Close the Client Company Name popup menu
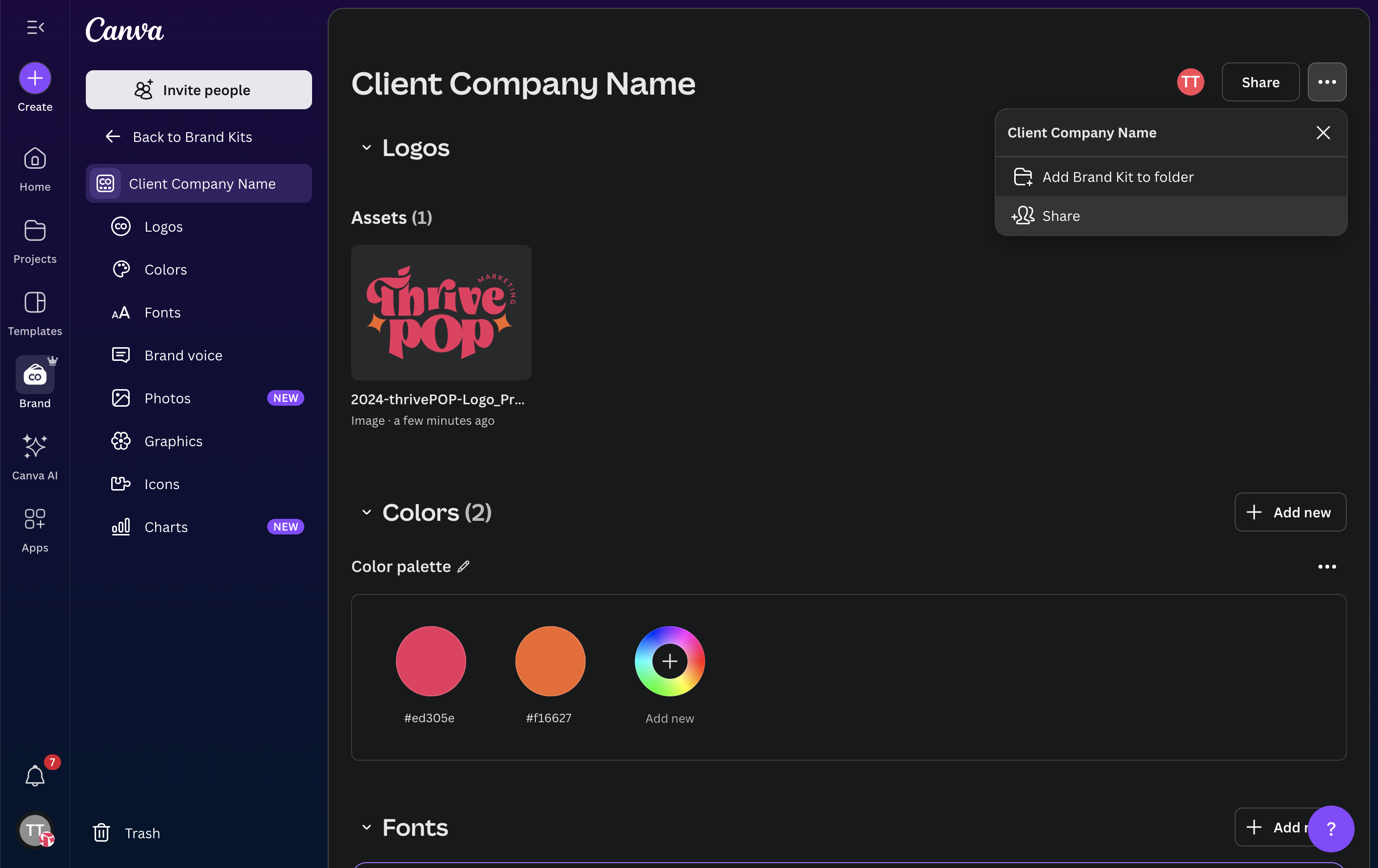 point(1322,133)
